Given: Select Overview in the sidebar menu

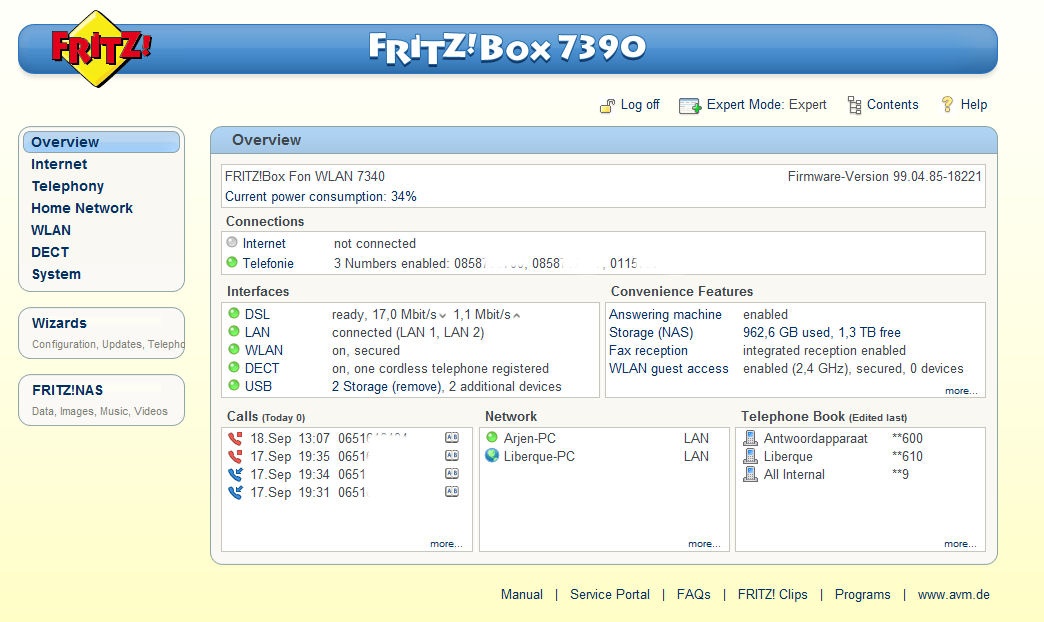Looking at the screenshot, I should (x=101, y=142).
